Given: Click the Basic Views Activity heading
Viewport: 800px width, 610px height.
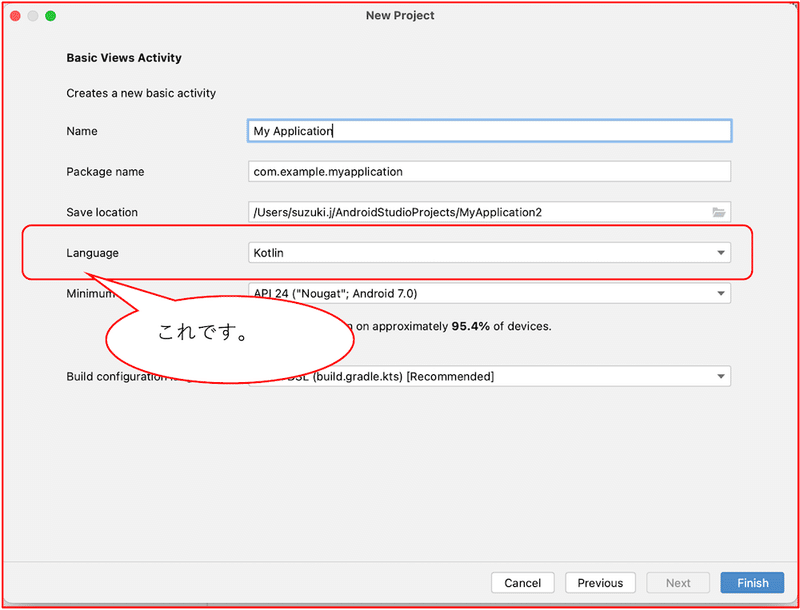Looking at the screenshot, I should tap(124, 58).
